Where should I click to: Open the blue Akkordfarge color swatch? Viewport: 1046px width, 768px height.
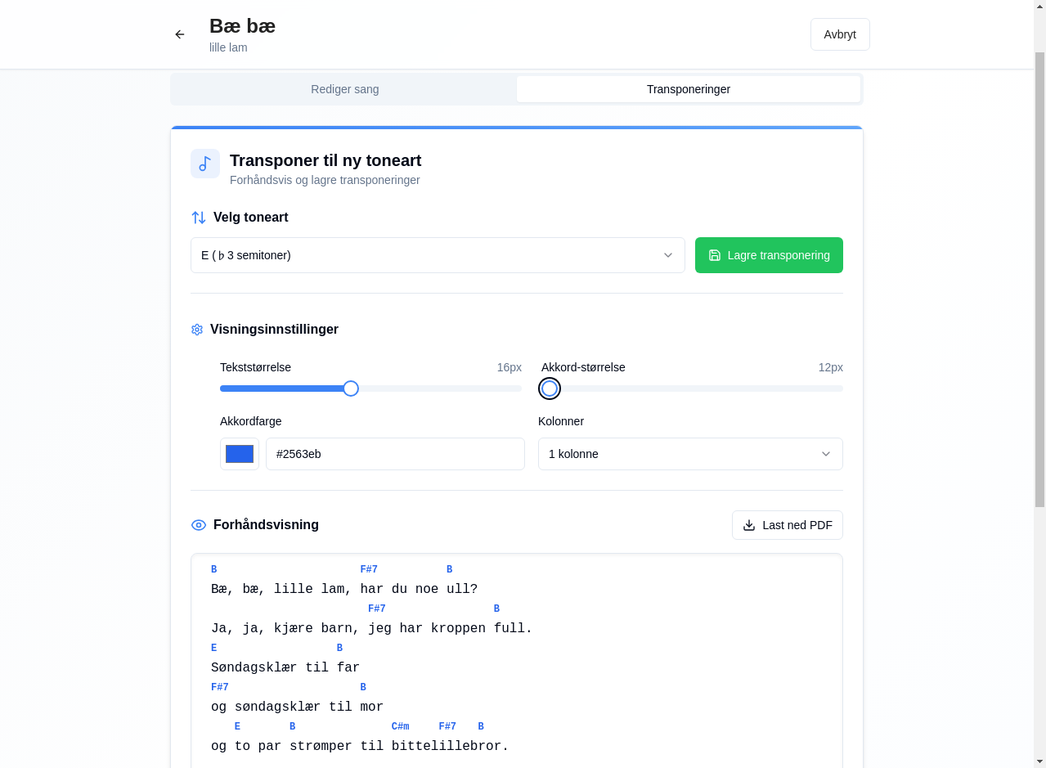[240, 454]
